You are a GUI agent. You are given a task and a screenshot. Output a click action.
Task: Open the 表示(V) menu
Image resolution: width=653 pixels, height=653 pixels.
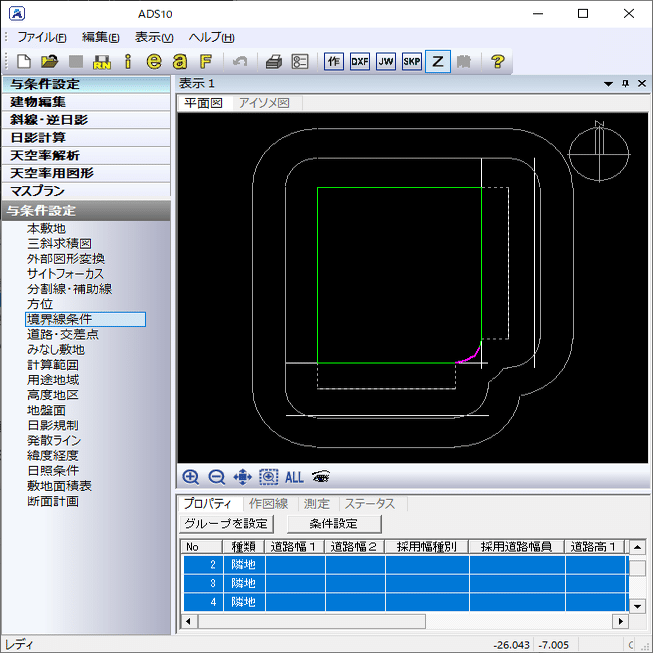154,37
